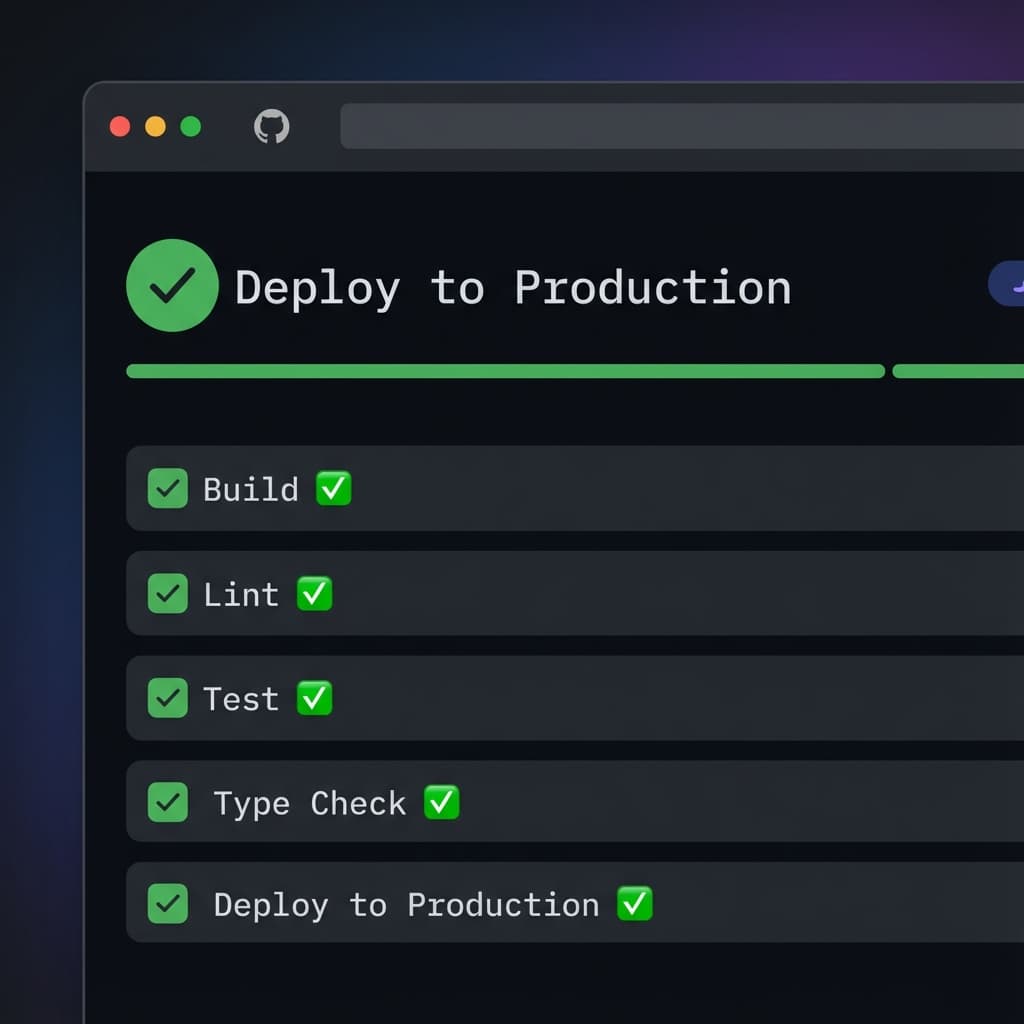Toggle the Deploy to Production checkbox

pyautogui.click(x=167, y=903)
